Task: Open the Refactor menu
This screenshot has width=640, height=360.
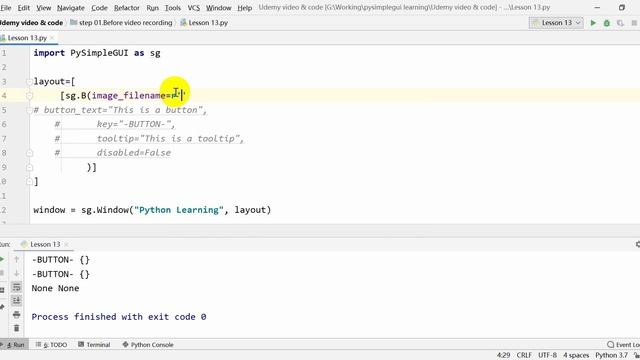Action: [x=127, y=8]
